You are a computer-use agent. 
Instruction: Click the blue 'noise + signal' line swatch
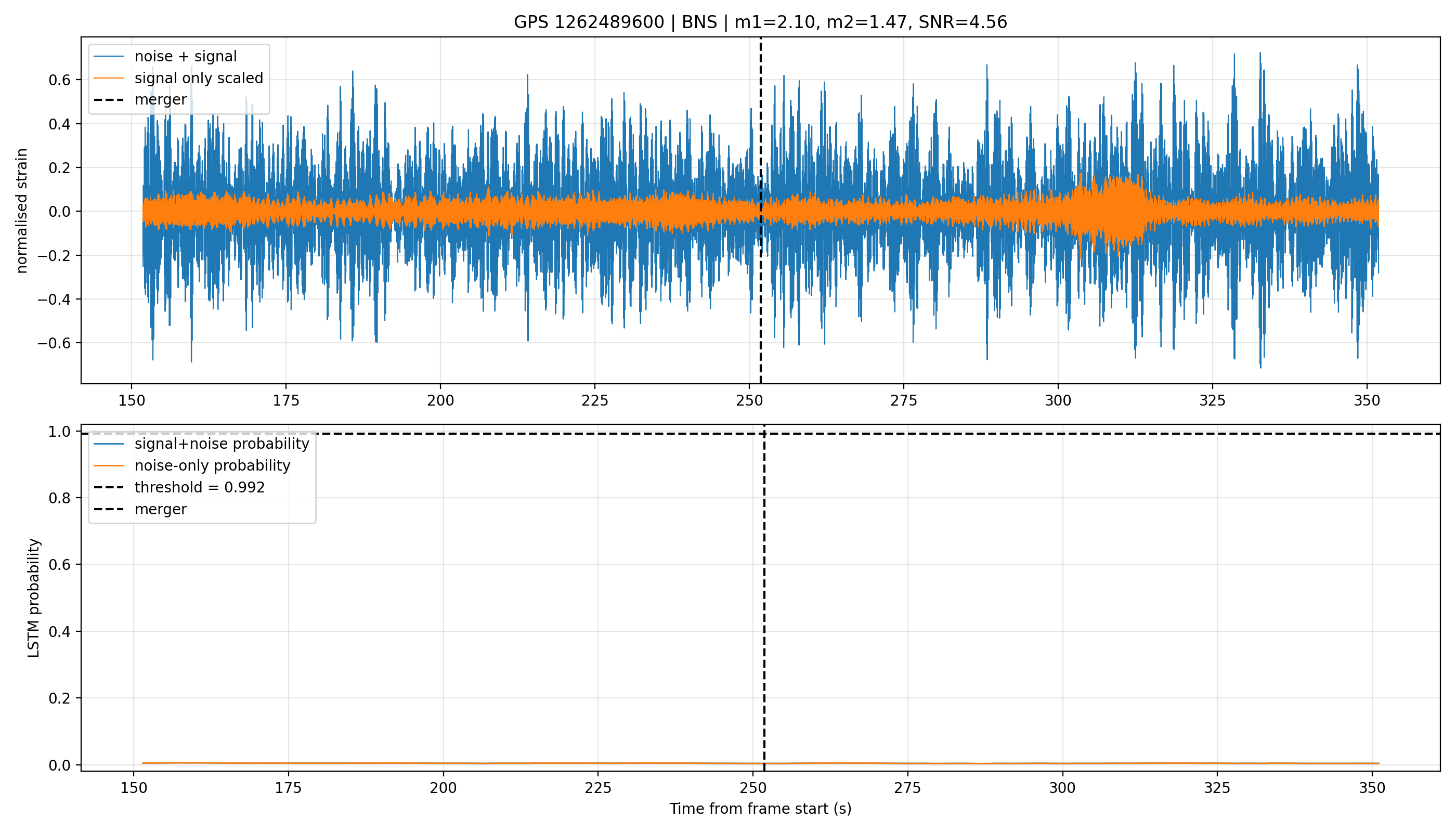tap(109, 57)
